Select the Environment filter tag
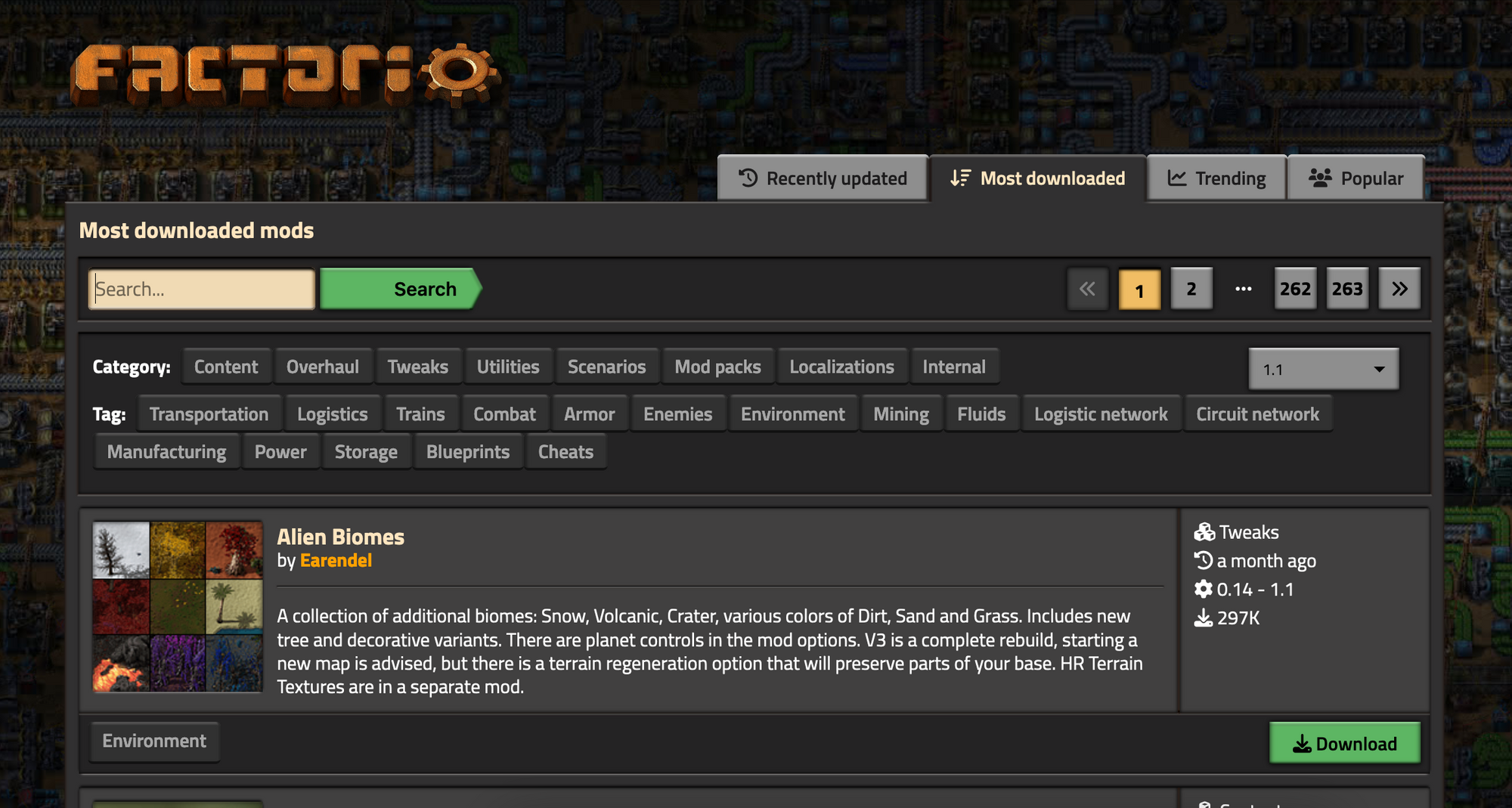Image resolution: width=1512 pixels, height=808 pixels. click(793, 414)
